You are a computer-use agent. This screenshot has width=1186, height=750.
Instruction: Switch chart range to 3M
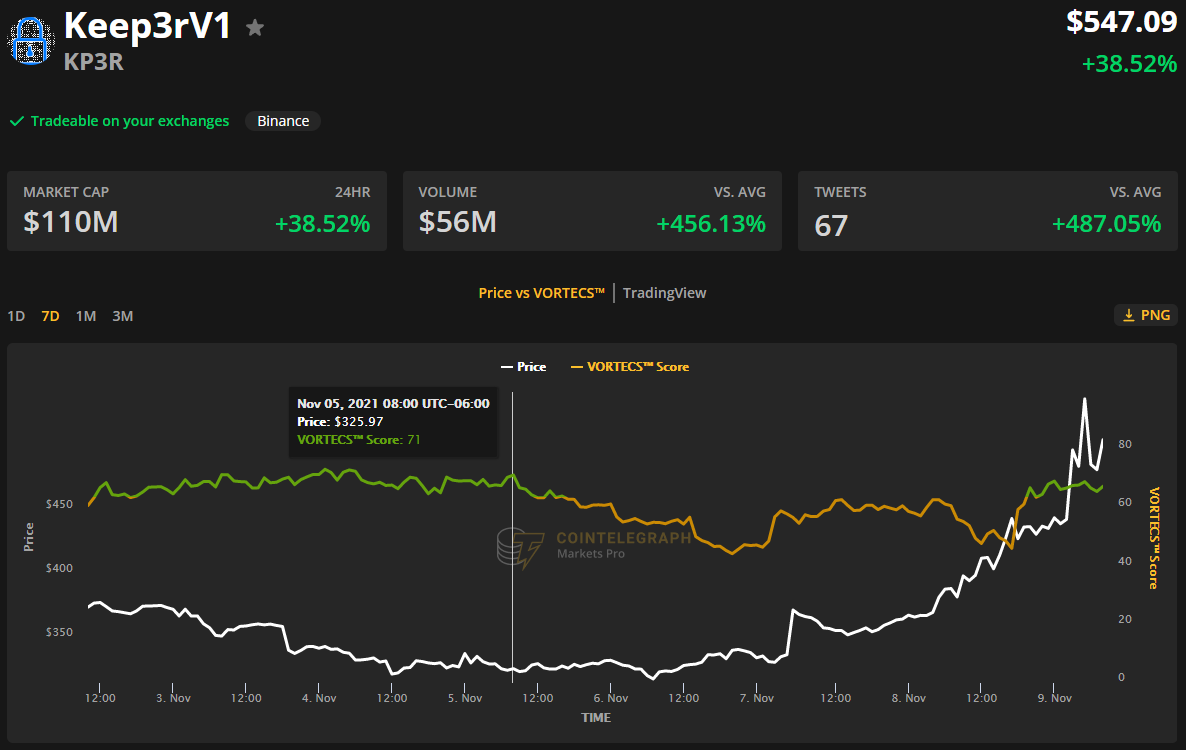coord(123,316)
